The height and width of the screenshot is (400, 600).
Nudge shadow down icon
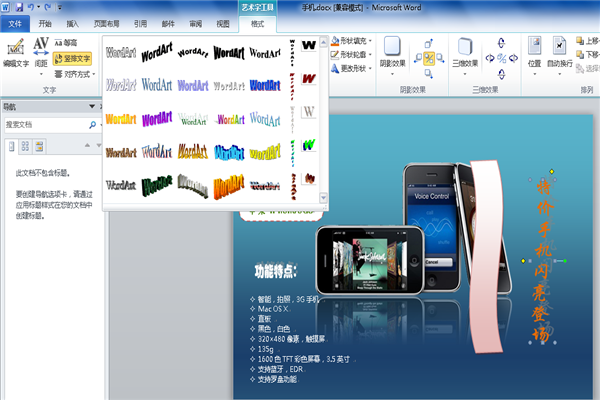click(x=429, y=73)
